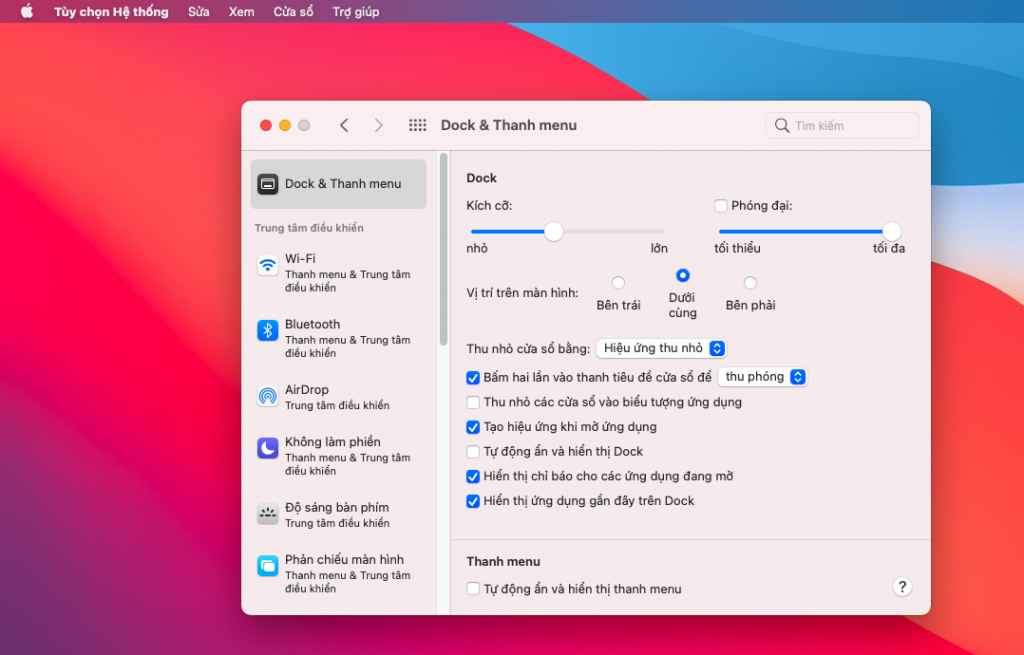1024x655 pixels.
Task: Click the yellow minimize window button
Action: tap(285, 125)
